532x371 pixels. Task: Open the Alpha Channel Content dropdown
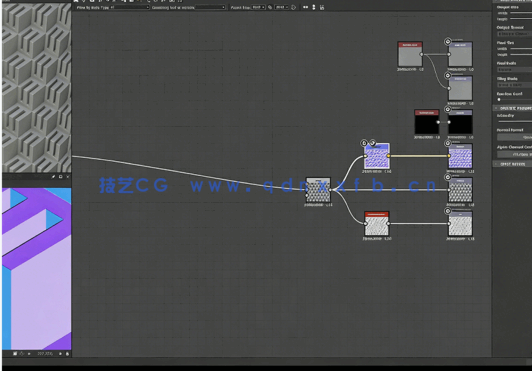(x=514, y=154)
